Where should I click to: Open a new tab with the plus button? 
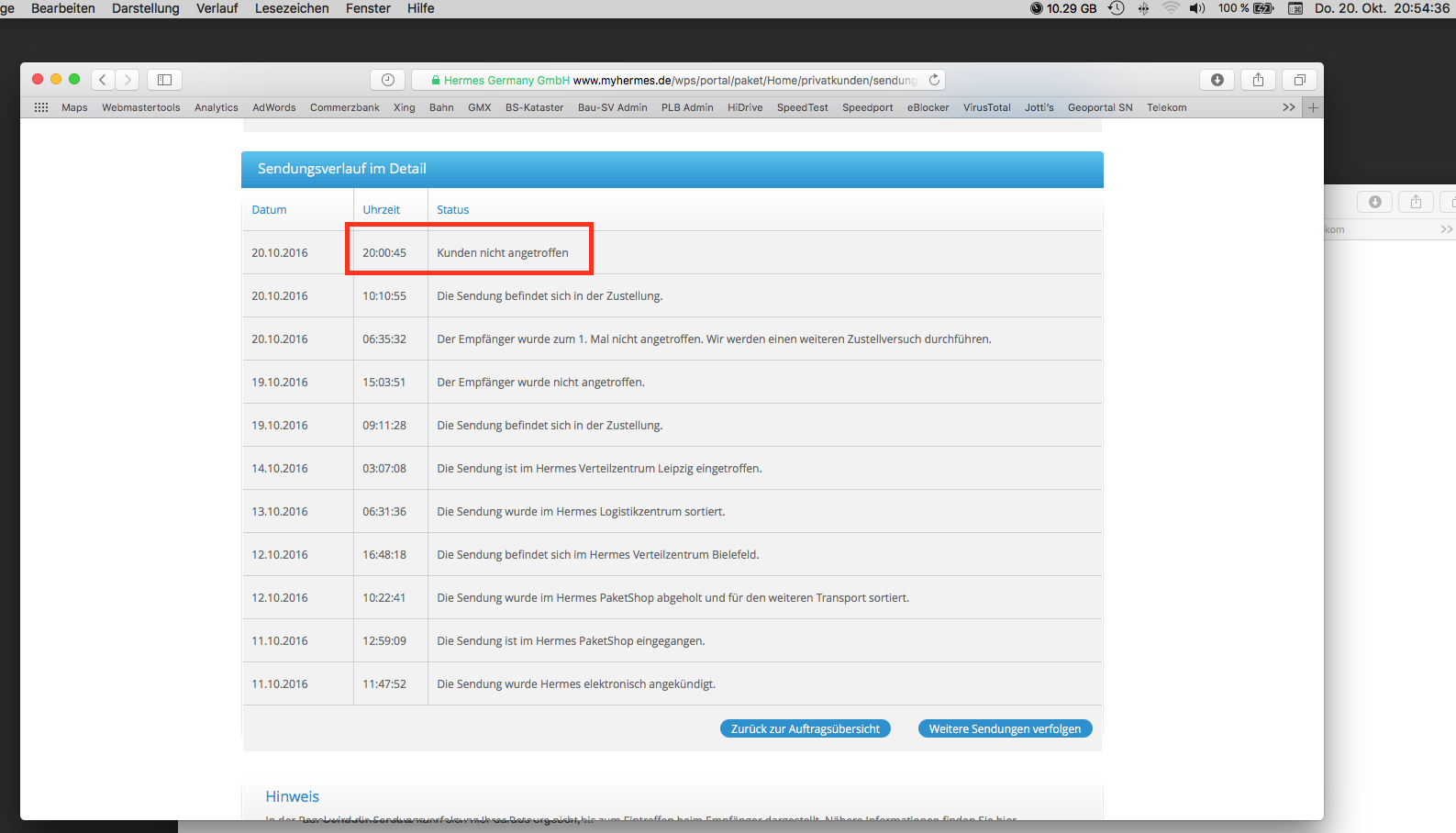[x=1313, y=107]
